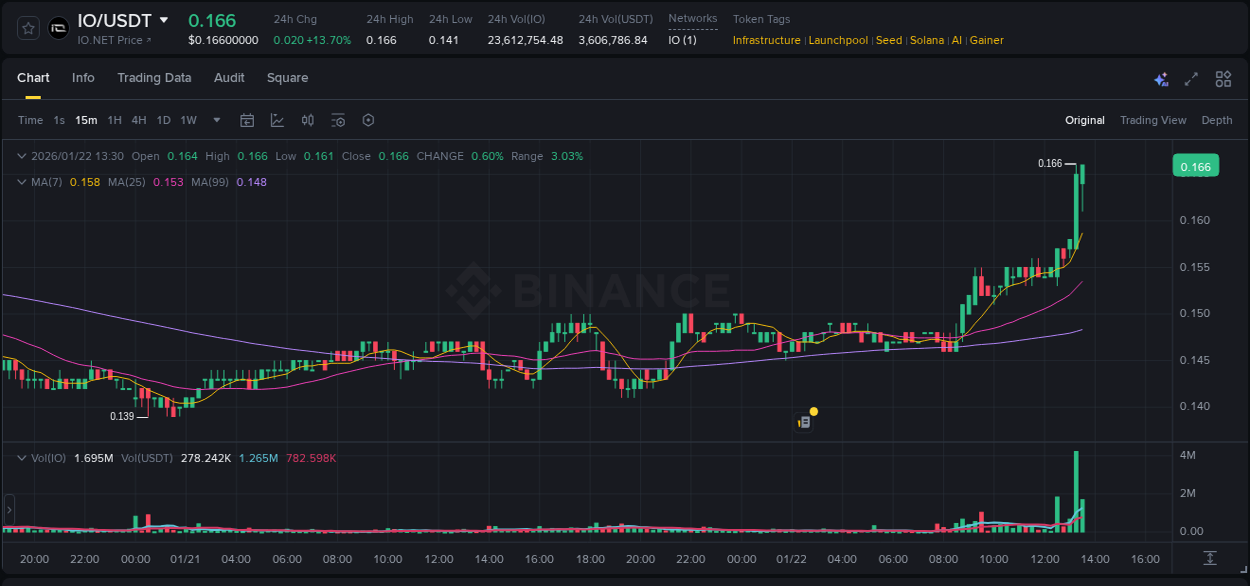The height and width of the screenshot is (586, 1250).
Task: Collapse the MA indicator row
Action: (20, 182)
